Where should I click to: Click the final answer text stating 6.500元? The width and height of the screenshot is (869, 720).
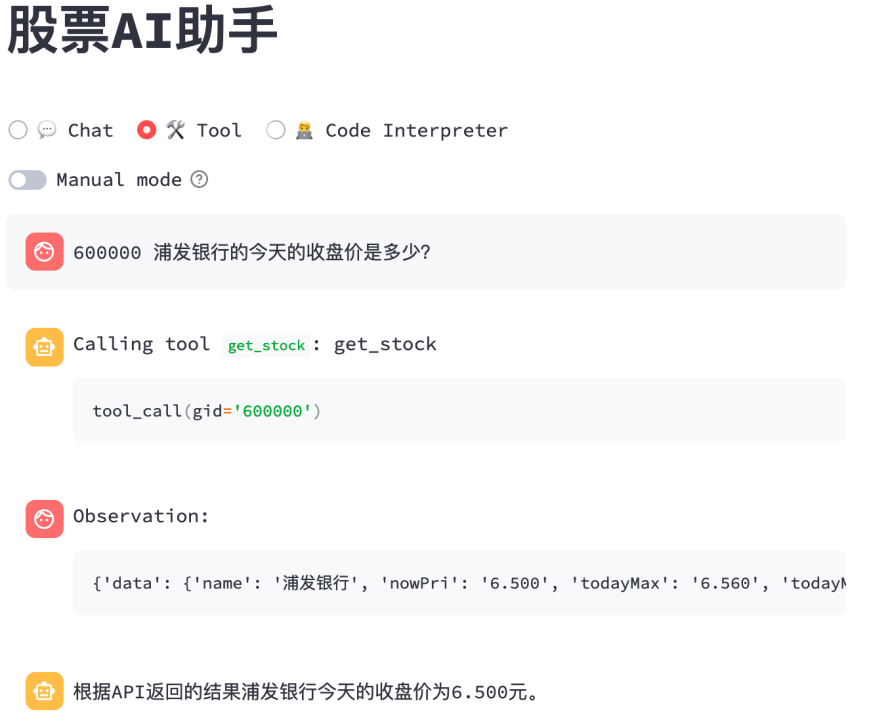click(x=305, y=692)
